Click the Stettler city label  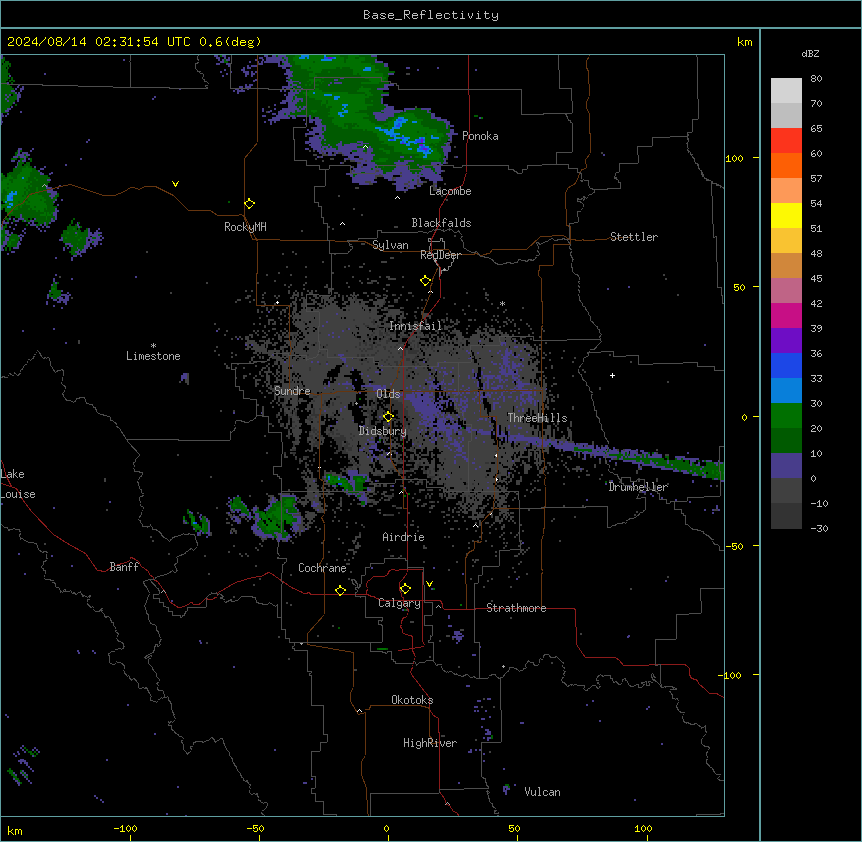point(634,237)
